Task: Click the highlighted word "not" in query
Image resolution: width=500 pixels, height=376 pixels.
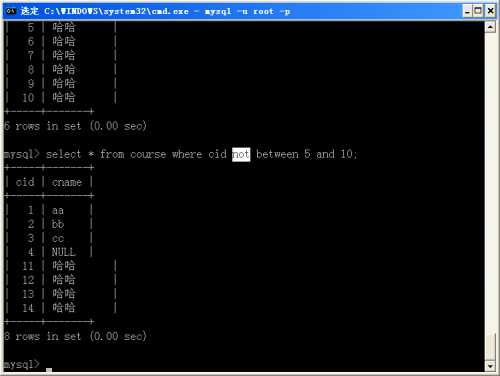Action: click(241, 154)
